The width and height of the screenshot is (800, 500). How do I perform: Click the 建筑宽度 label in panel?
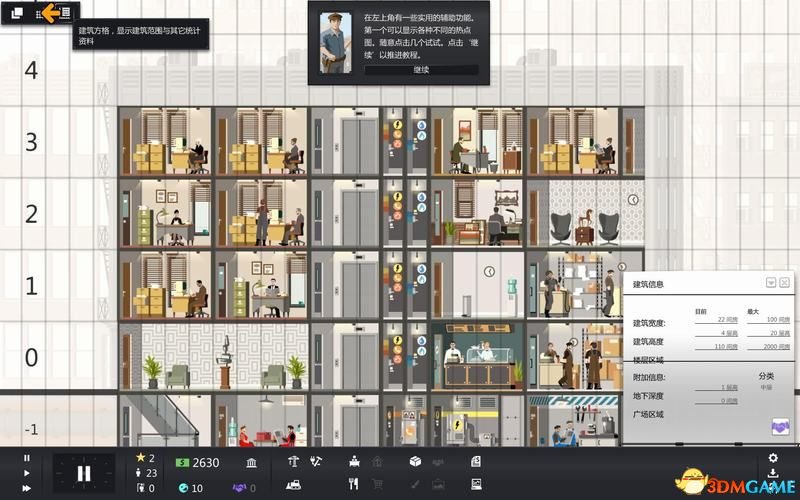[x=649, y=323]
